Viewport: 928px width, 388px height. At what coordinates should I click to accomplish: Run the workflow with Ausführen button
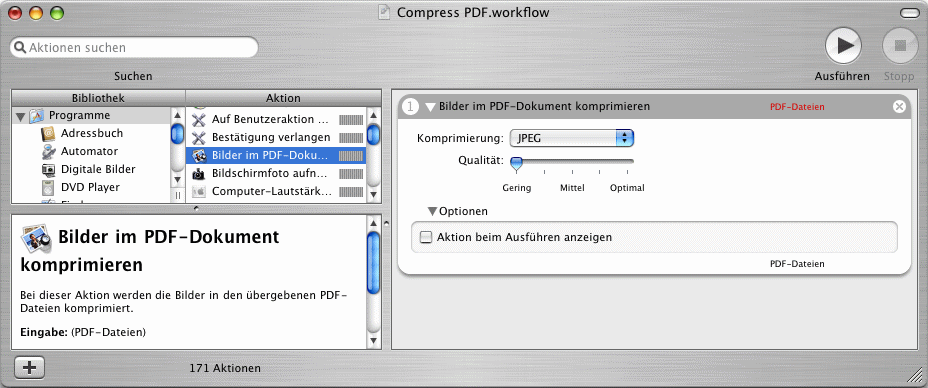pyautogui.click(x=843, y=46)
